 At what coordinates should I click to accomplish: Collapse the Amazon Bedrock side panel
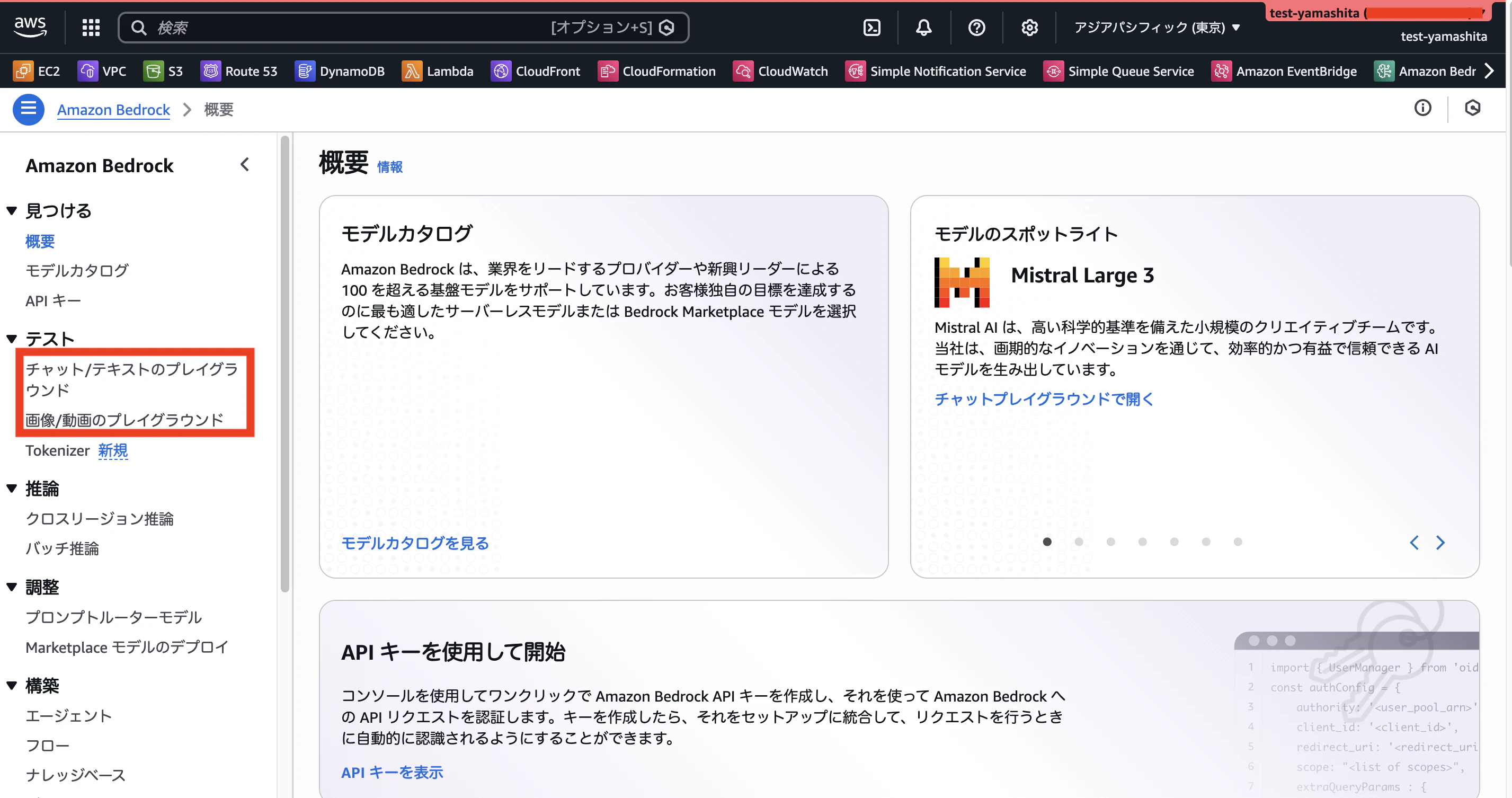245,164
